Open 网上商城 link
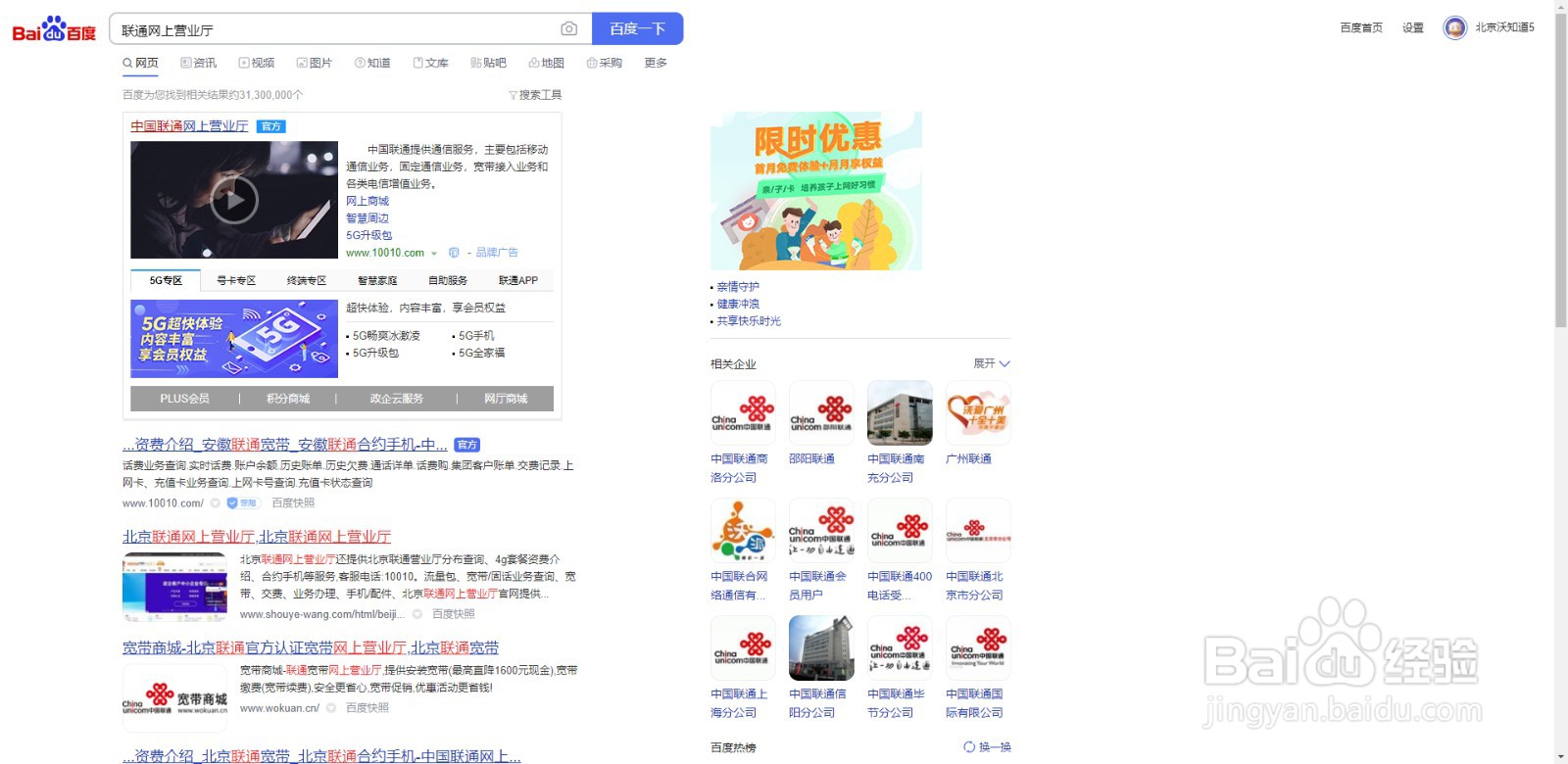1568x764 pixels. tap(367, 201)
